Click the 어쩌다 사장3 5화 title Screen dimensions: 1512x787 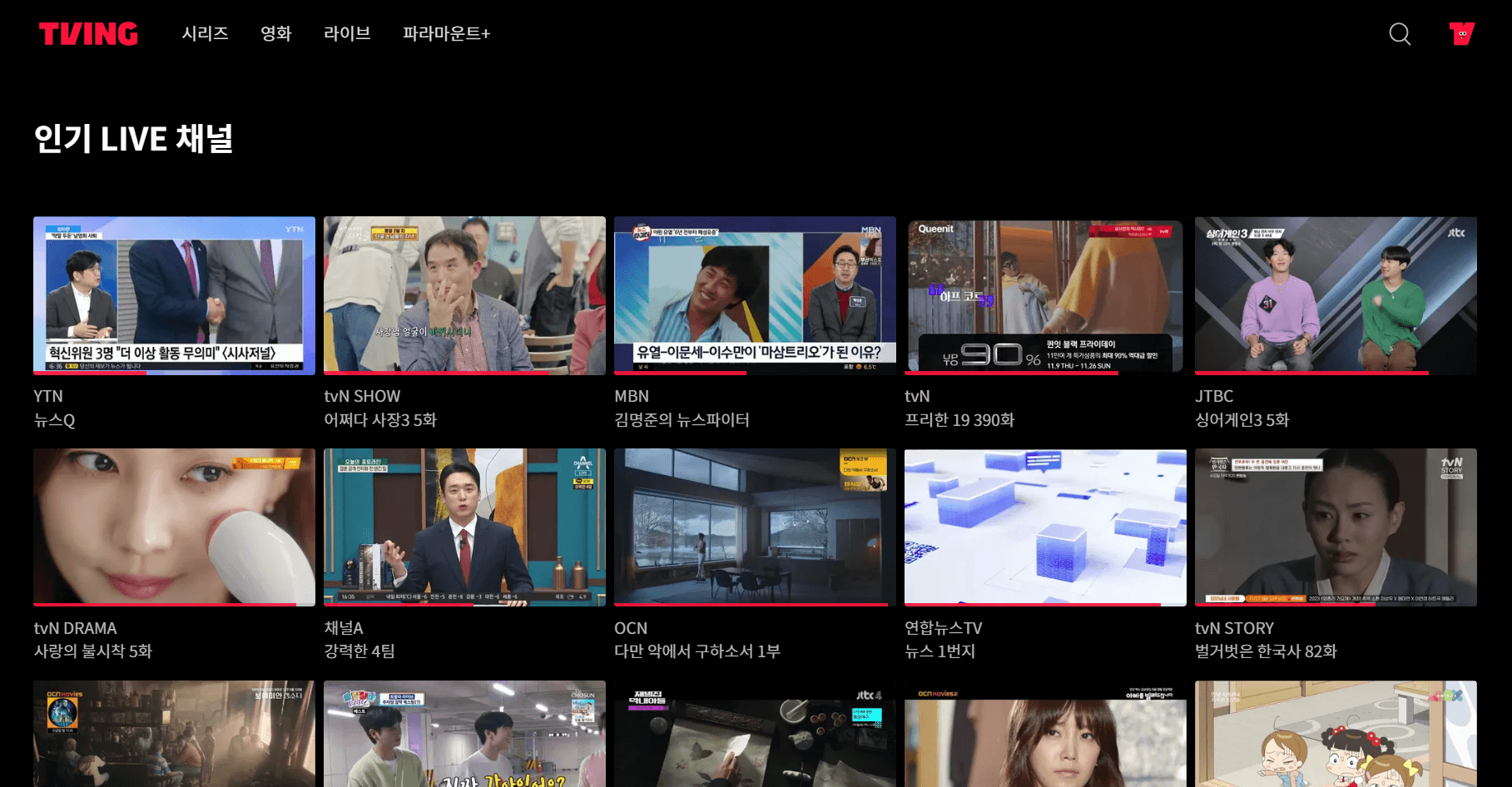click(380, 420)
